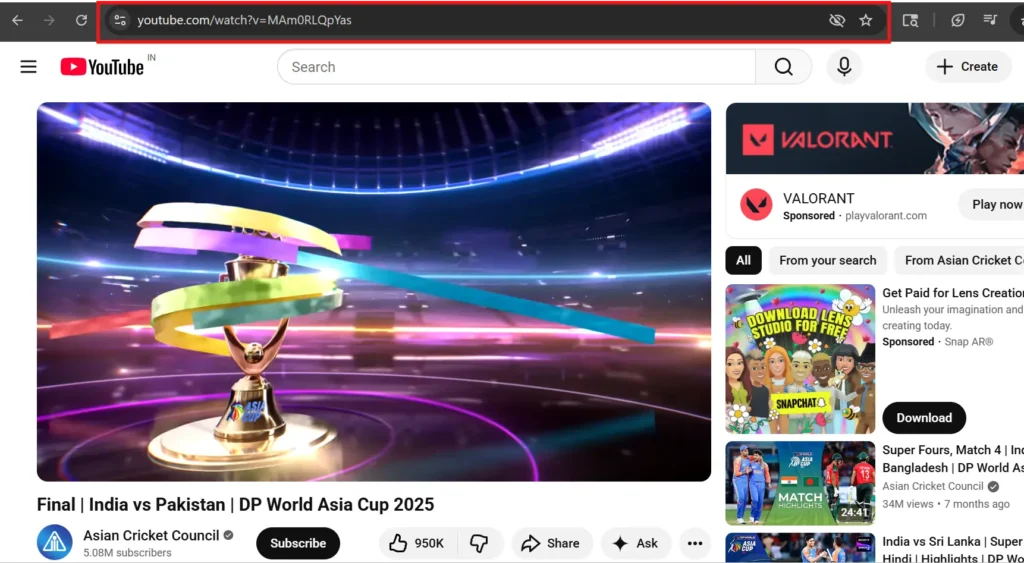Click Play now on the Valorant ad
This screenshot has height=563, width=1024.
[x=993, y=204]
